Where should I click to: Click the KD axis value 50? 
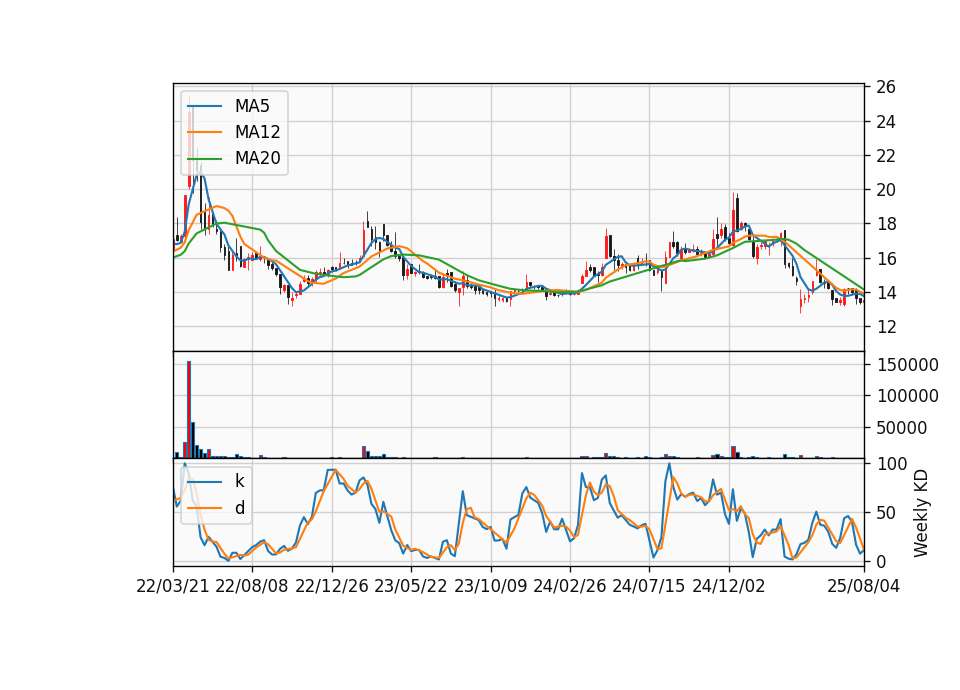pos(886,513)
